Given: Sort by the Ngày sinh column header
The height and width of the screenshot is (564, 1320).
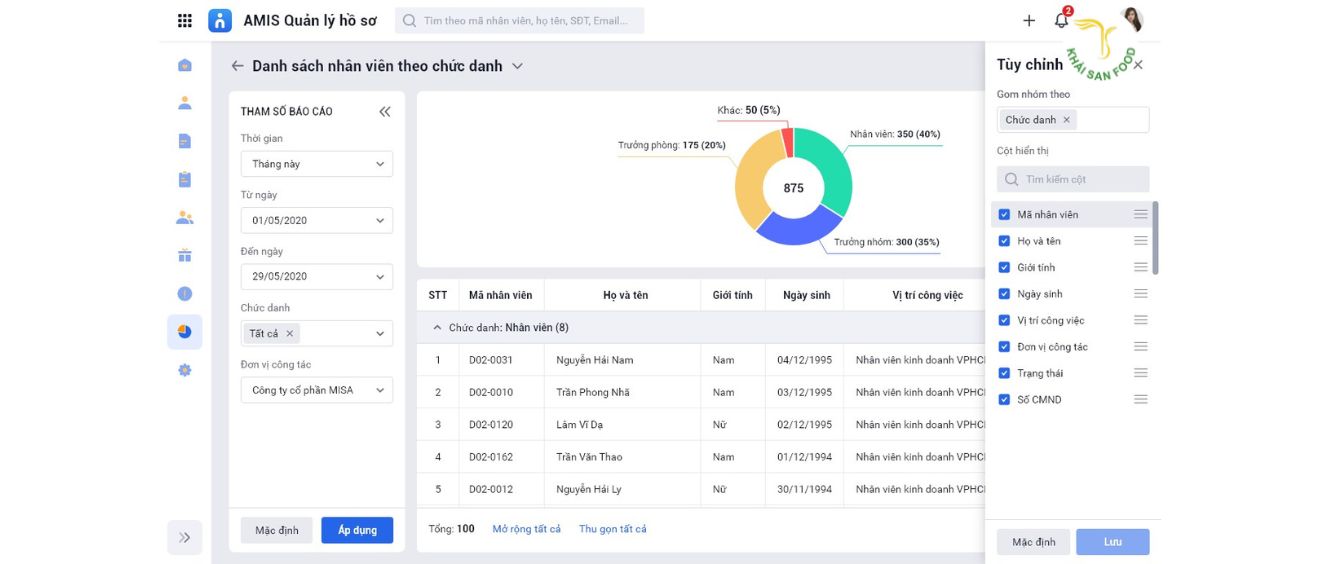Looking at the screenshot, I should point(806,295).
